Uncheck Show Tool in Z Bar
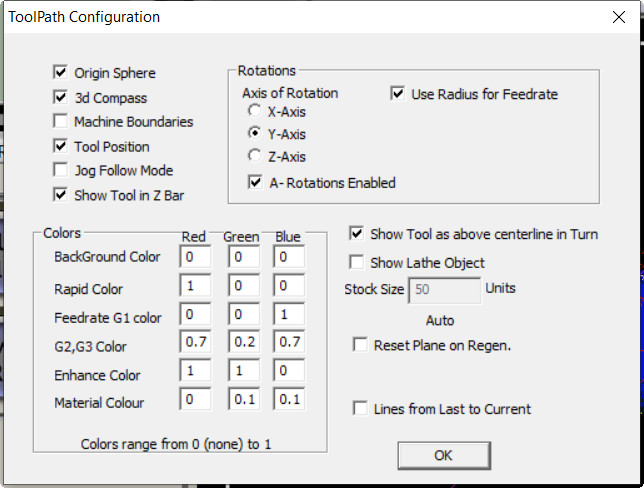644x488 pixels. point(61,195)
